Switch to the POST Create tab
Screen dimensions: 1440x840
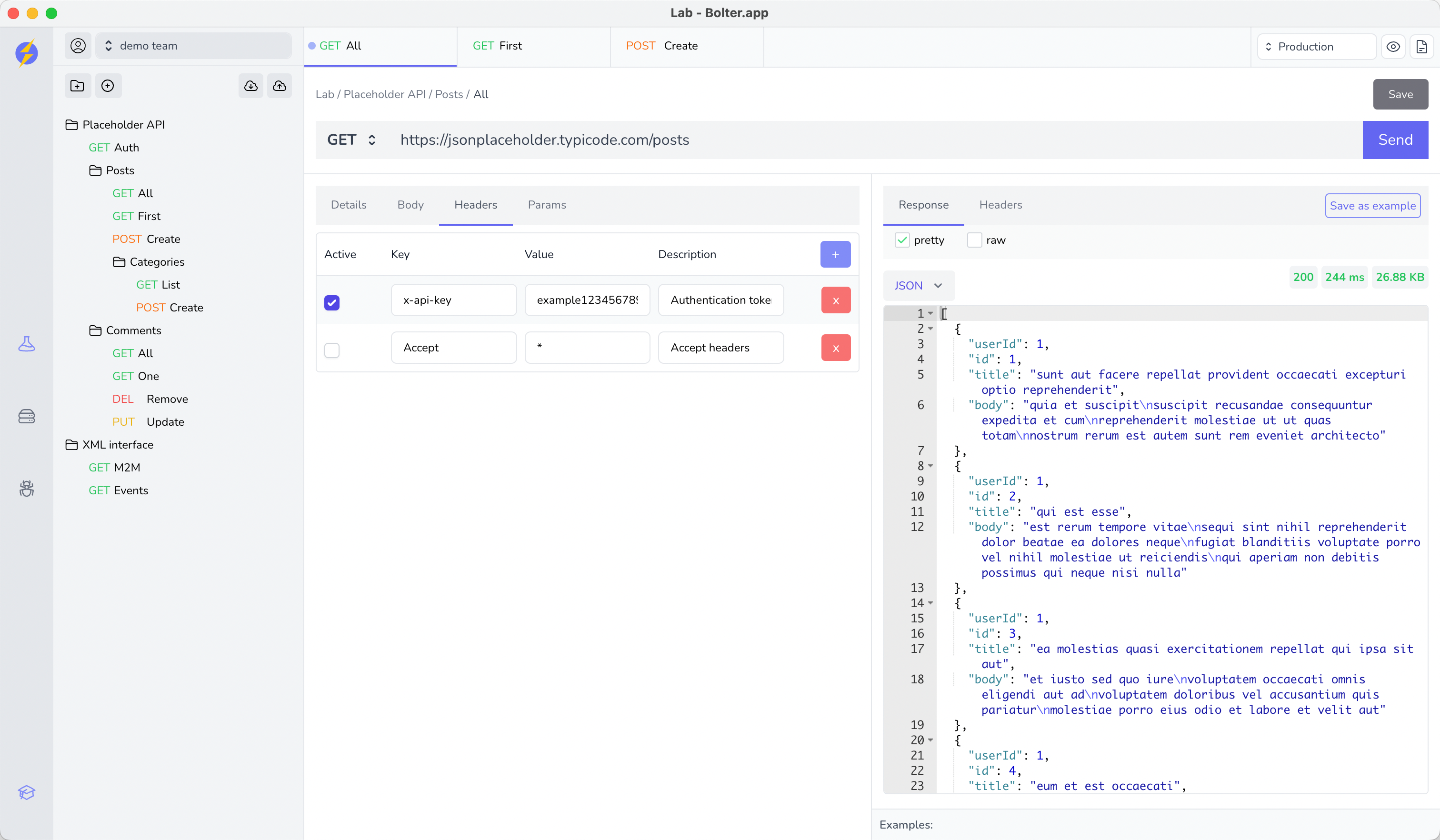point(687,46)
